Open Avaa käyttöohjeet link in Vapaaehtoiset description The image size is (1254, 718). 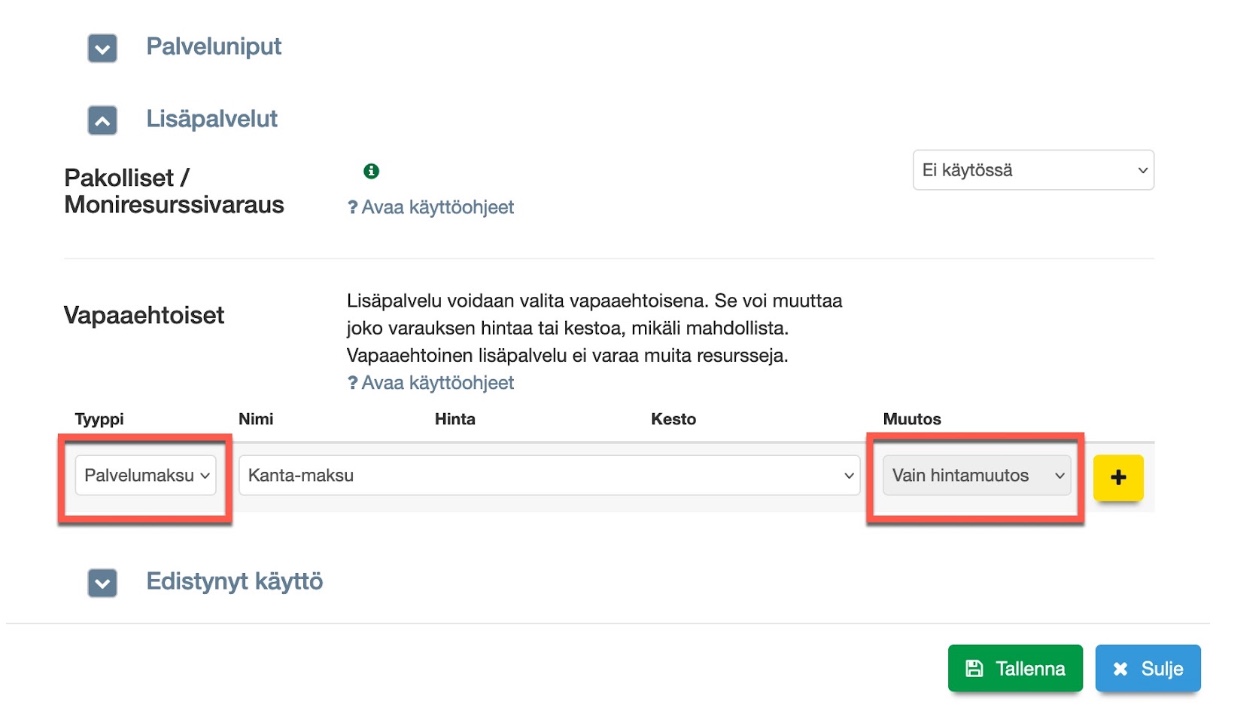pos(437,383)
